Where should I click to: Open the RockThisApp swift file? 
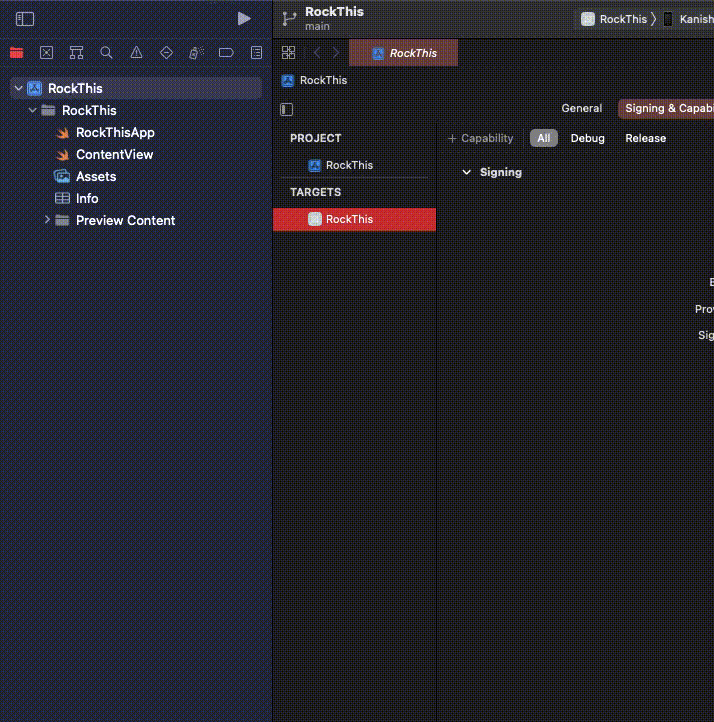click(104, 133)
